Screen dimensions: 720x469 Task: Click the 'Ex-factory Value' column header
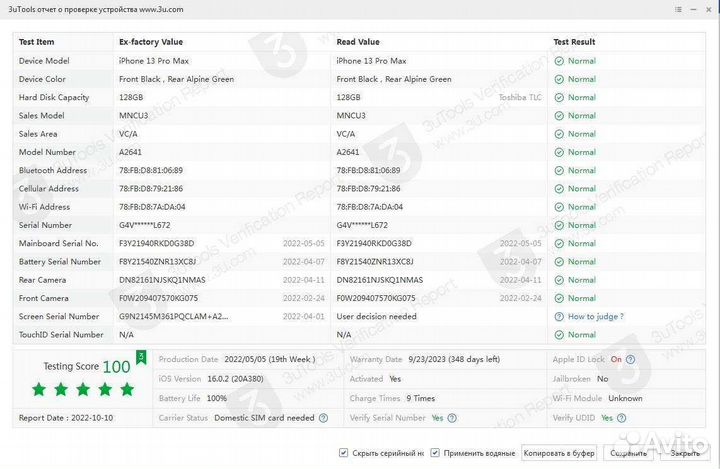pyautogui.click(x=151, y=42)
